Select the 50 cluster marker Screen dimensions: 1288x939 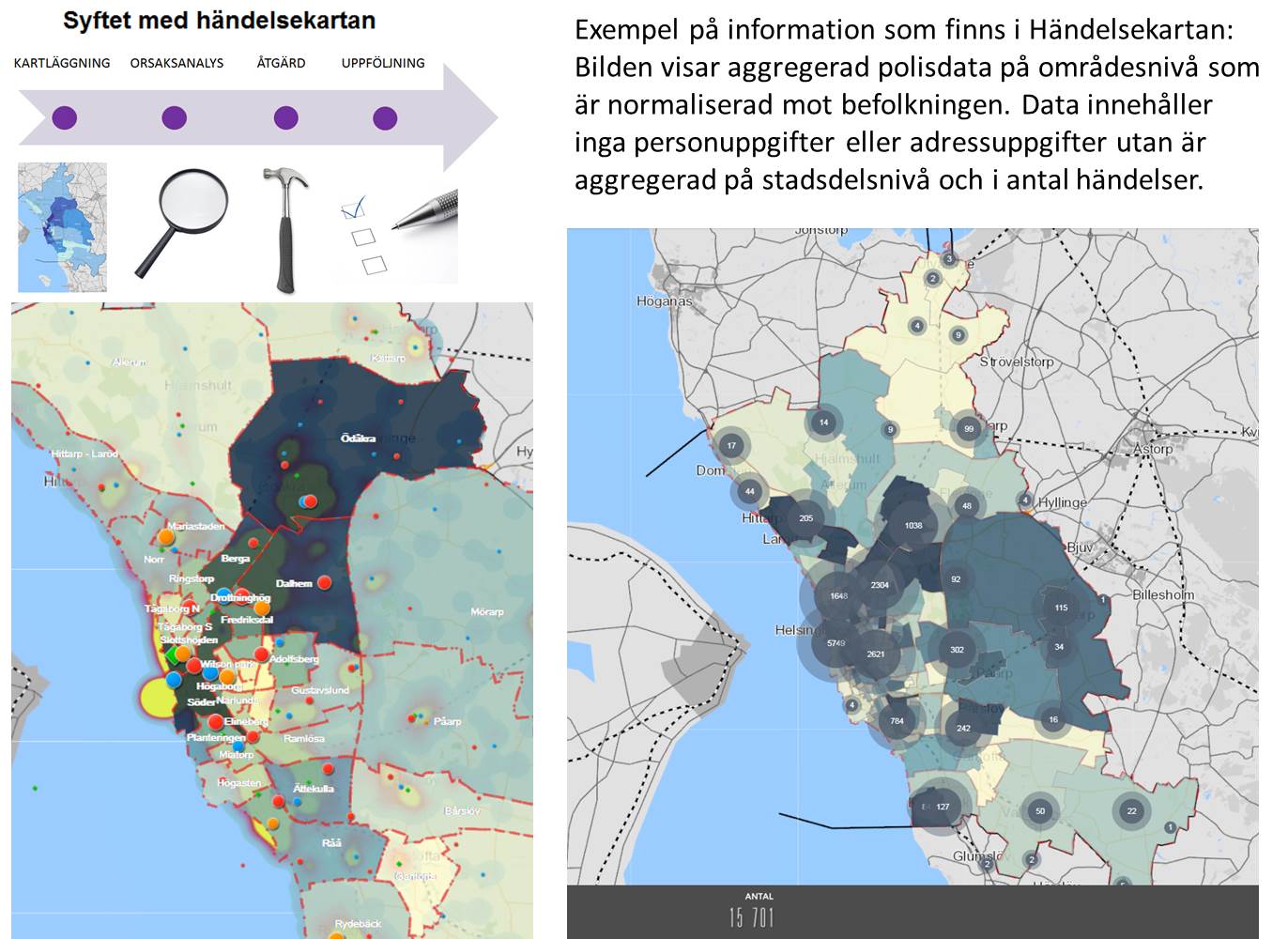[1040, 811]
